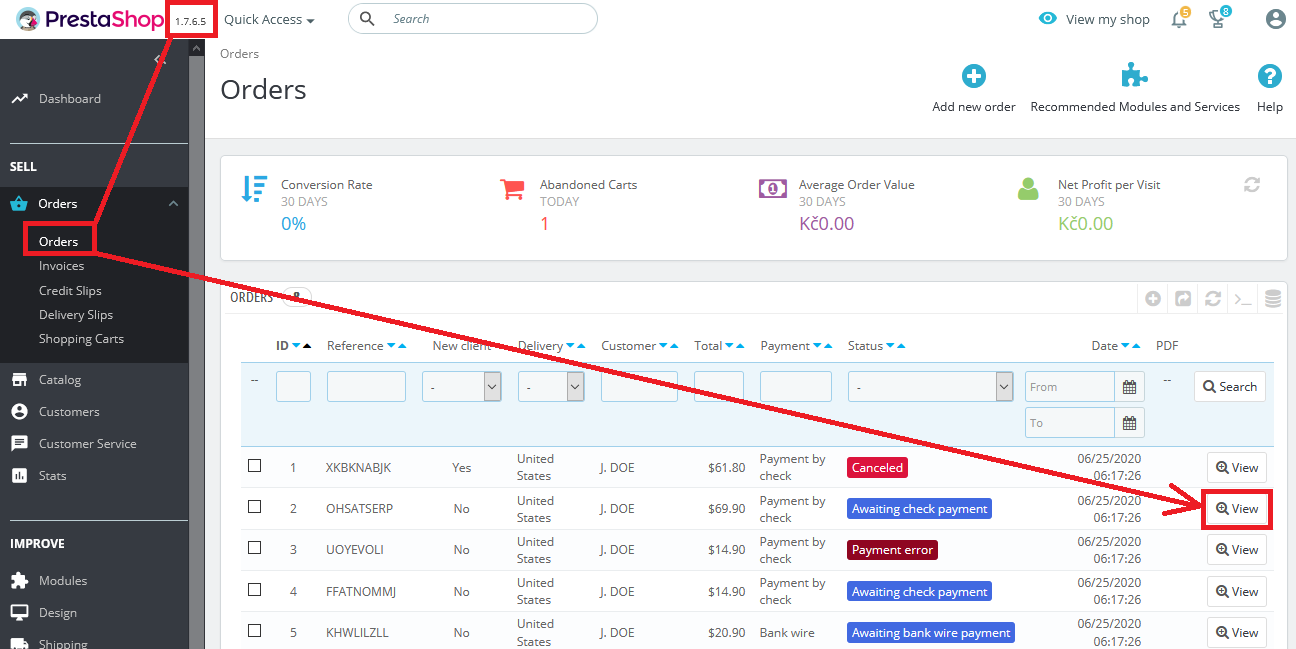The width and height of the screenshot is (1296, 649).
Task: Open the notifications bell icon
Action: [x=1179, y=19]
